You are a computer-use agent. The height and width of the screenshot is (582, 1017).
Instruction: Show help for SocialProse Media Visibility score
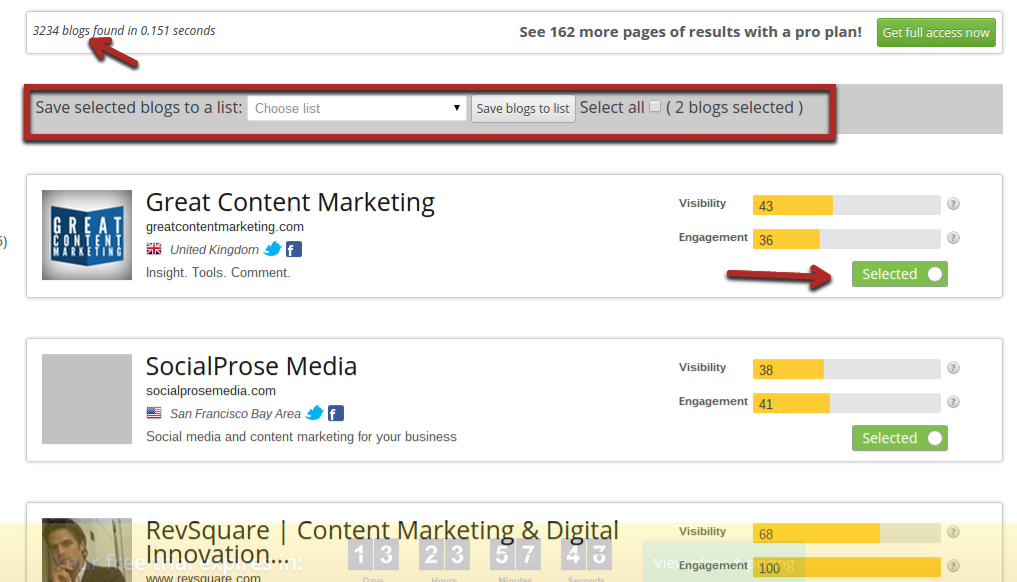click(x=953, y=368)
